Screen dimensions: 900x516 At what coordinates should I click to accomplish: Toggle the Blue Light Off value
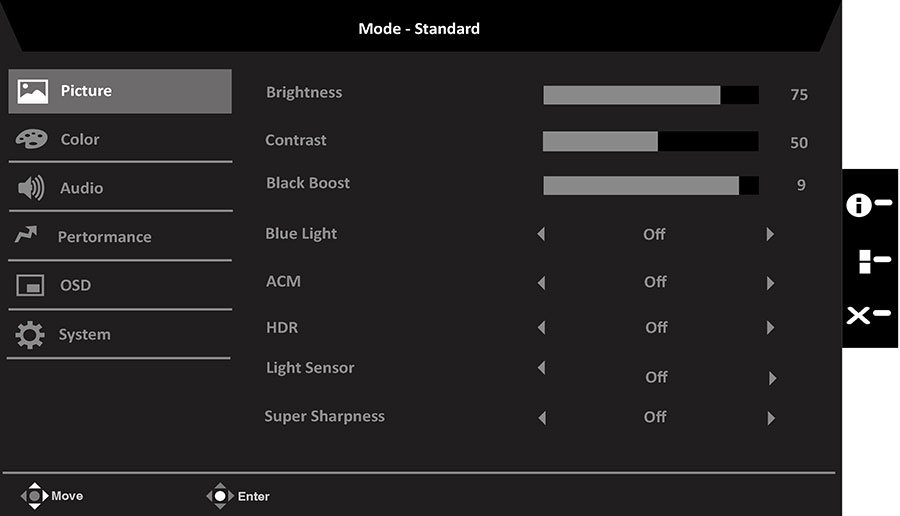pos(654,234)
